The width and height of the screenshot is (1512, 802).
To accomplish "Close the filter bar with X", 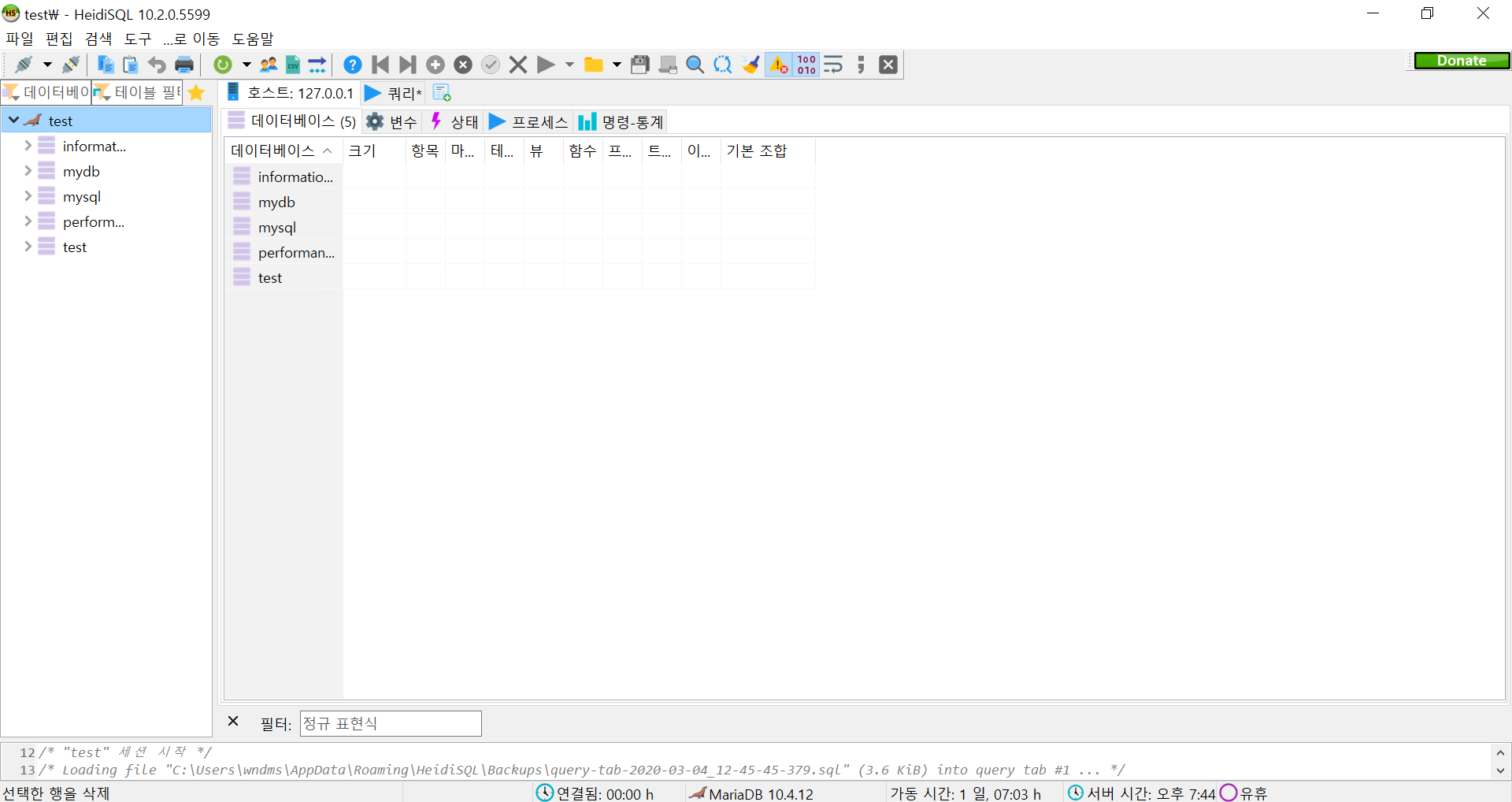I will point(233,721).
